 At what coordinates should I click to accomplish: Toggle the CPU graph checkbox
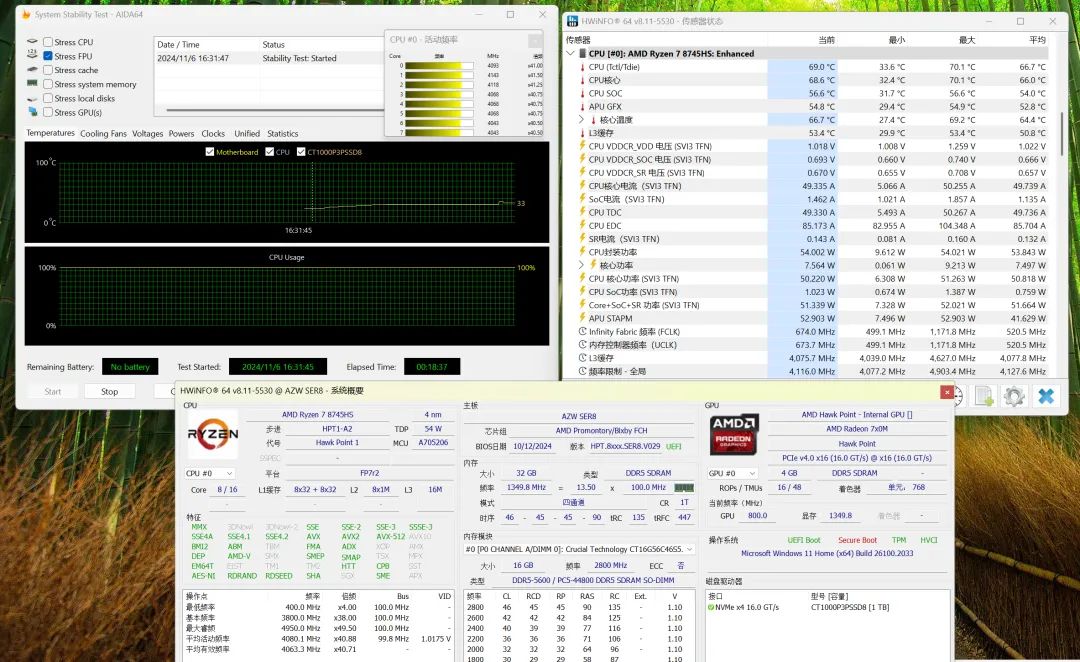[x=269, y=152]
